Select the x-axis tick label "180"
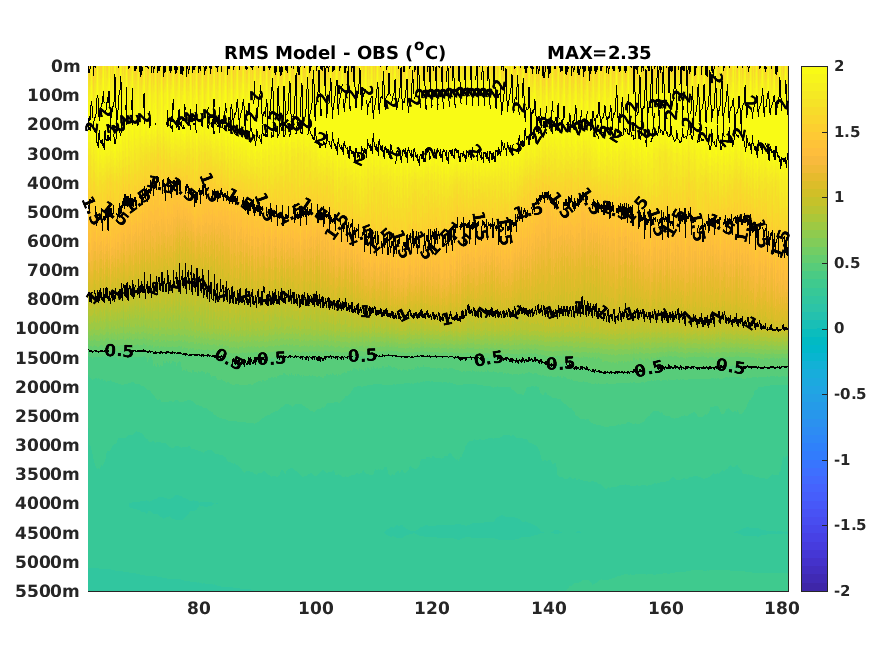This screenshot has height=656, width=875. click(782, 608)
